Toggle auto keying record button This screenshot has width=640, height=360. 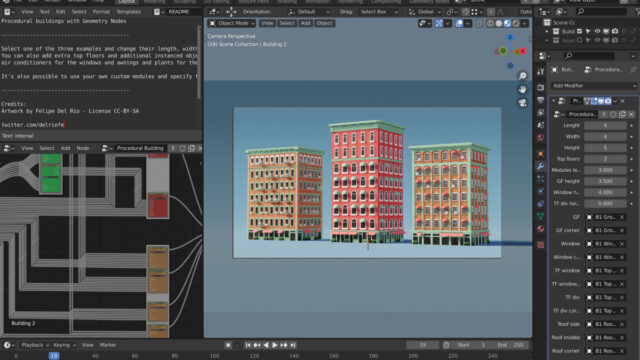click(228, 345)
